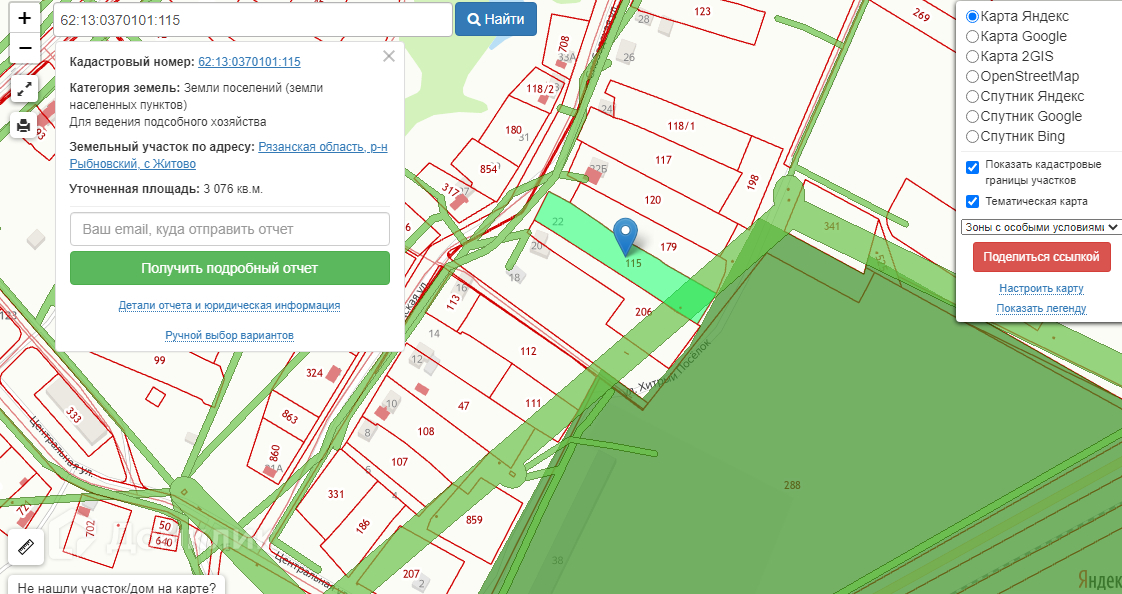
Task: Click parcel label 123 at top
Action: [x=703, y=11]
